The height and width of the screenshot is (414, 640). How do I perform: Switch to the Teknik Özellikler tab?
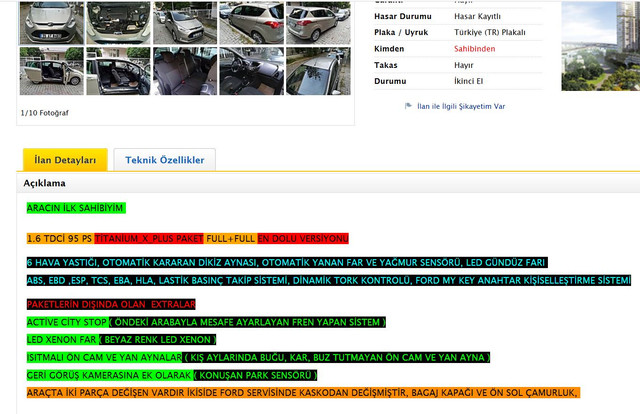(164, 160)
